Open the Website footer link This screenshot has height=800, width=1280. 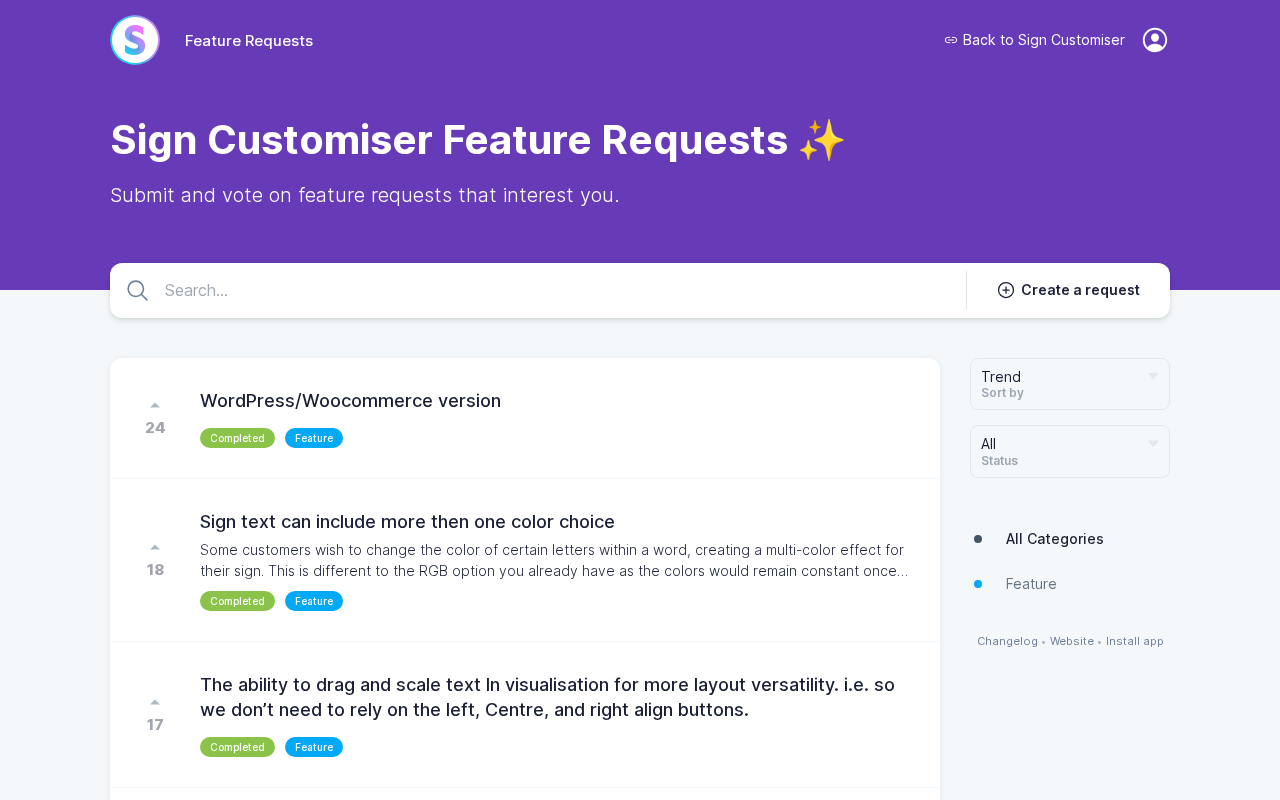click(1072, 641)
